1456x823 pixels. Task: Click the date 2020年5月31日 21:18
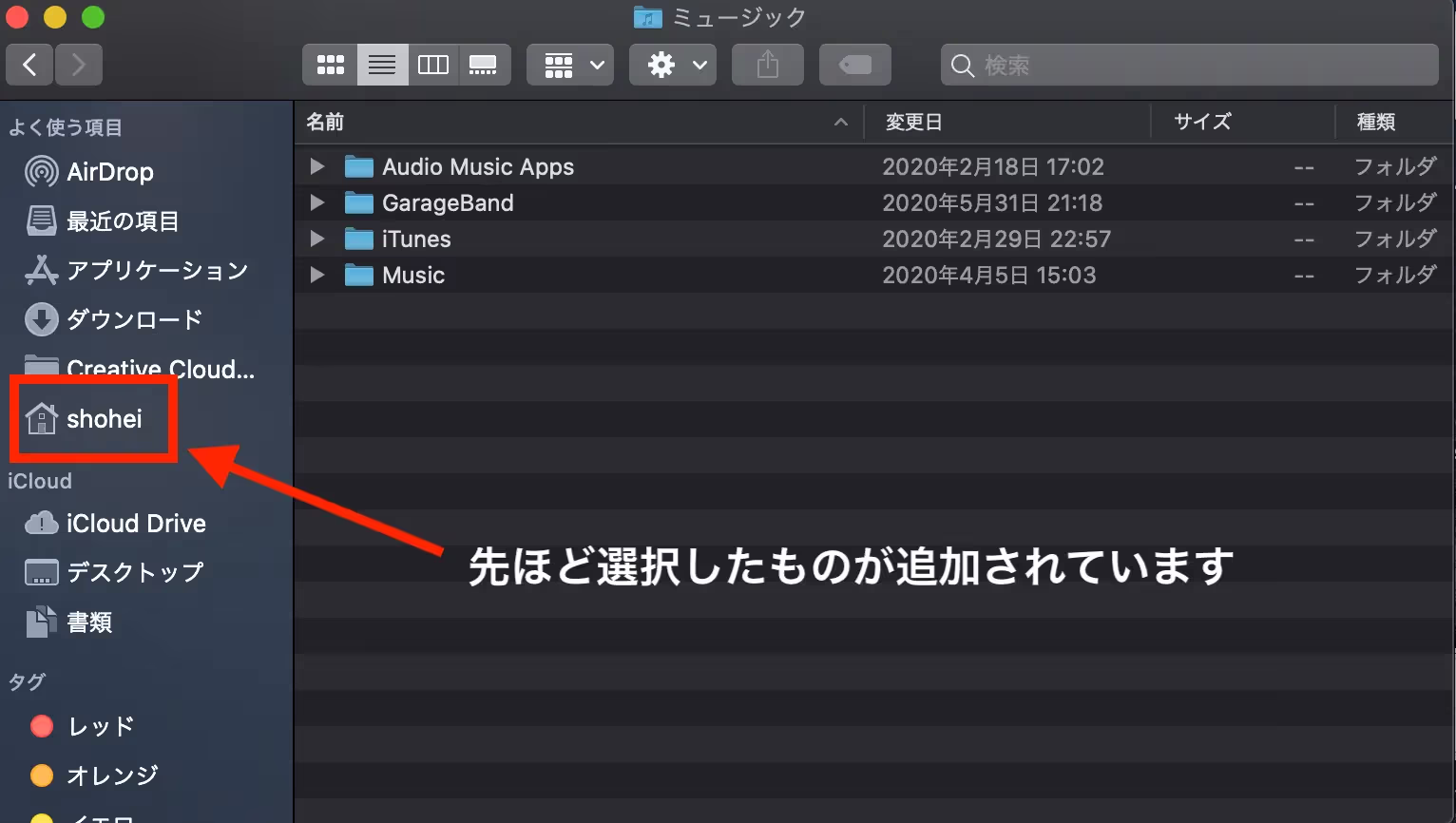coord(992,203)
